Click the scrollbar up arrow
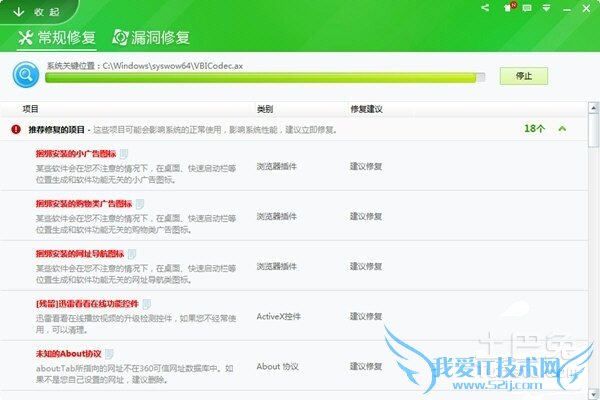The image size is (600, 400). click(x=593, y=108)
